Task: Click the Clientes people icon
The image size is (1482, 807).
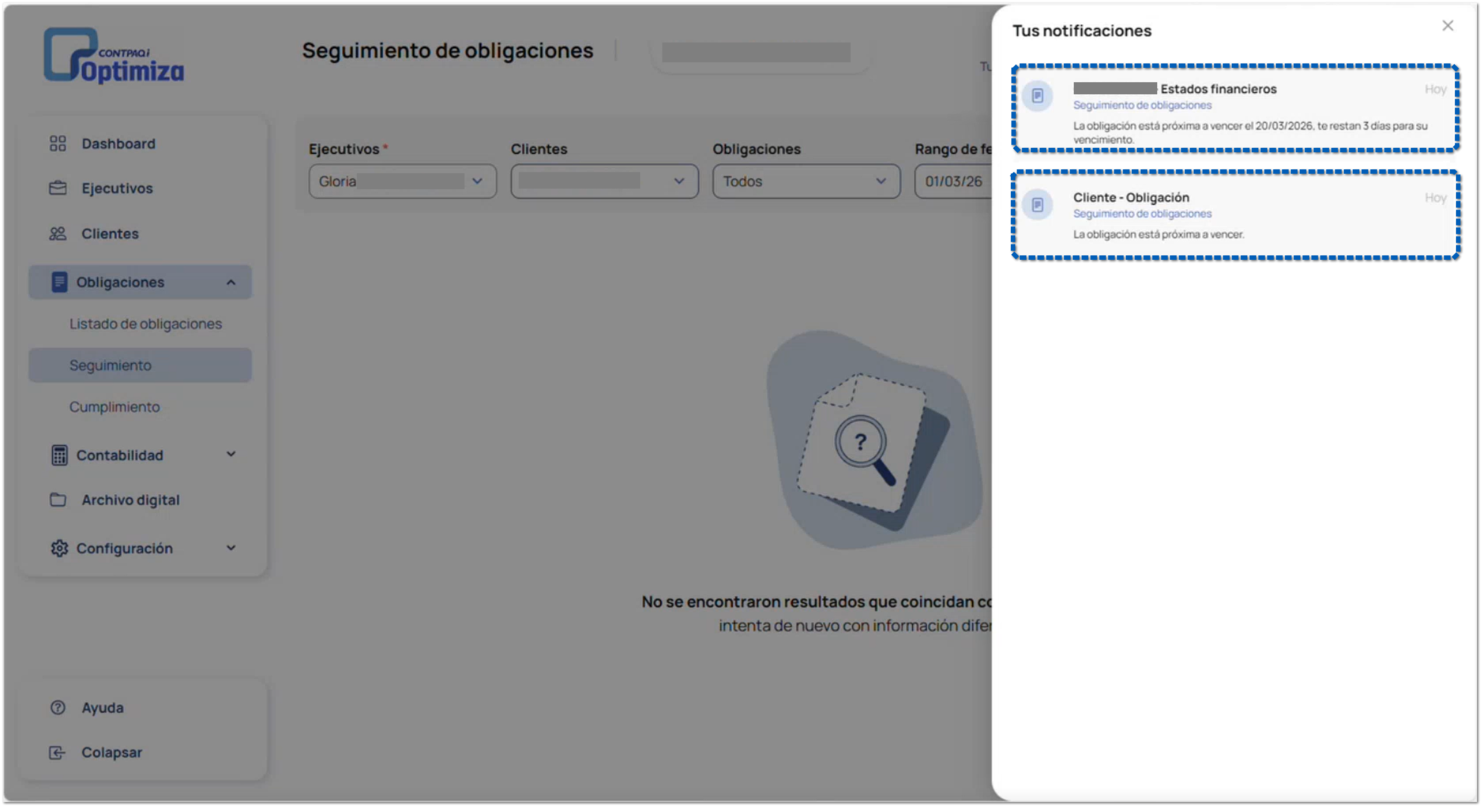Action: click(x=58, y=234)
